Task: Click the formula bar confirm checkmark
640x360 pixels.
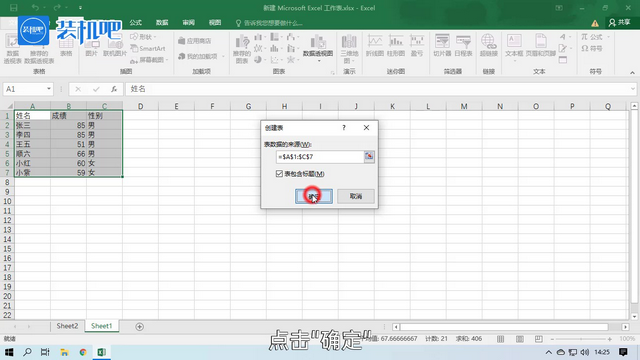Action: pyautogui.click(x=96, y=89)
